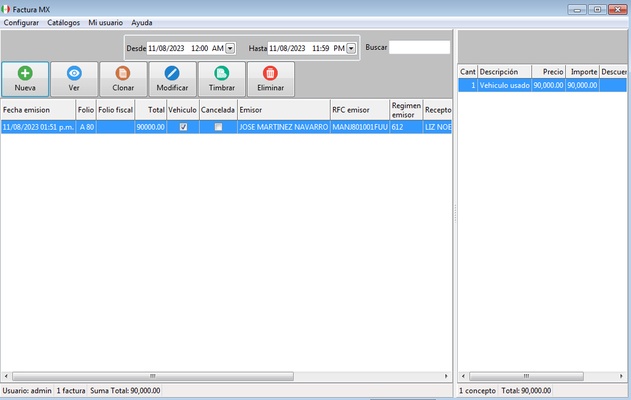Select emisor cell 'JOSE MARTINEZ NAVARRO'

(283, 127)
